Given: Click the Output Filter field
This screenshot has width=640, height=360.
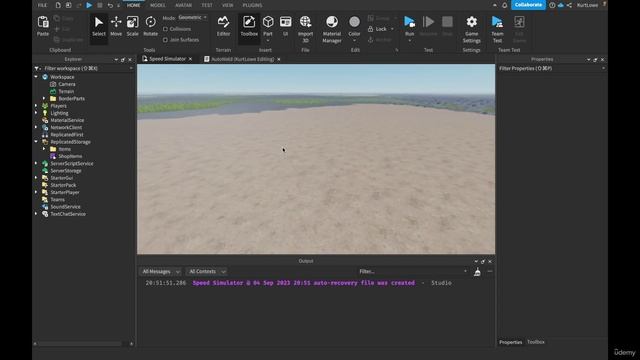Looking at the screenshot, I should tap(413, 271).
